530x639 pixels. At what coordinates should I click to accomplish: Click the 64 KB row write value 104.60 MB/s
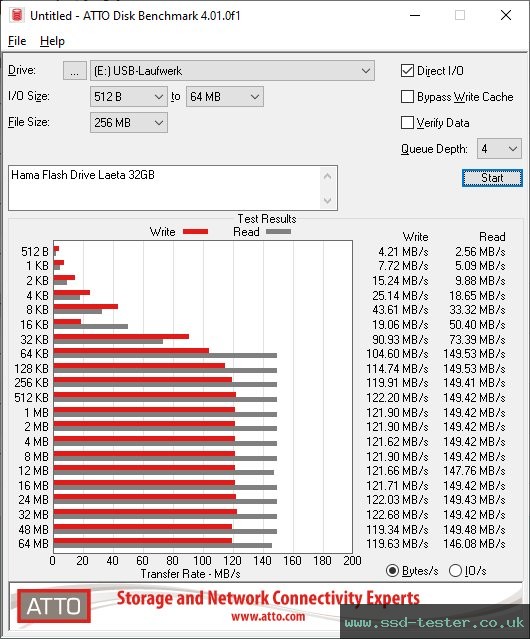(x=397, y=354)
